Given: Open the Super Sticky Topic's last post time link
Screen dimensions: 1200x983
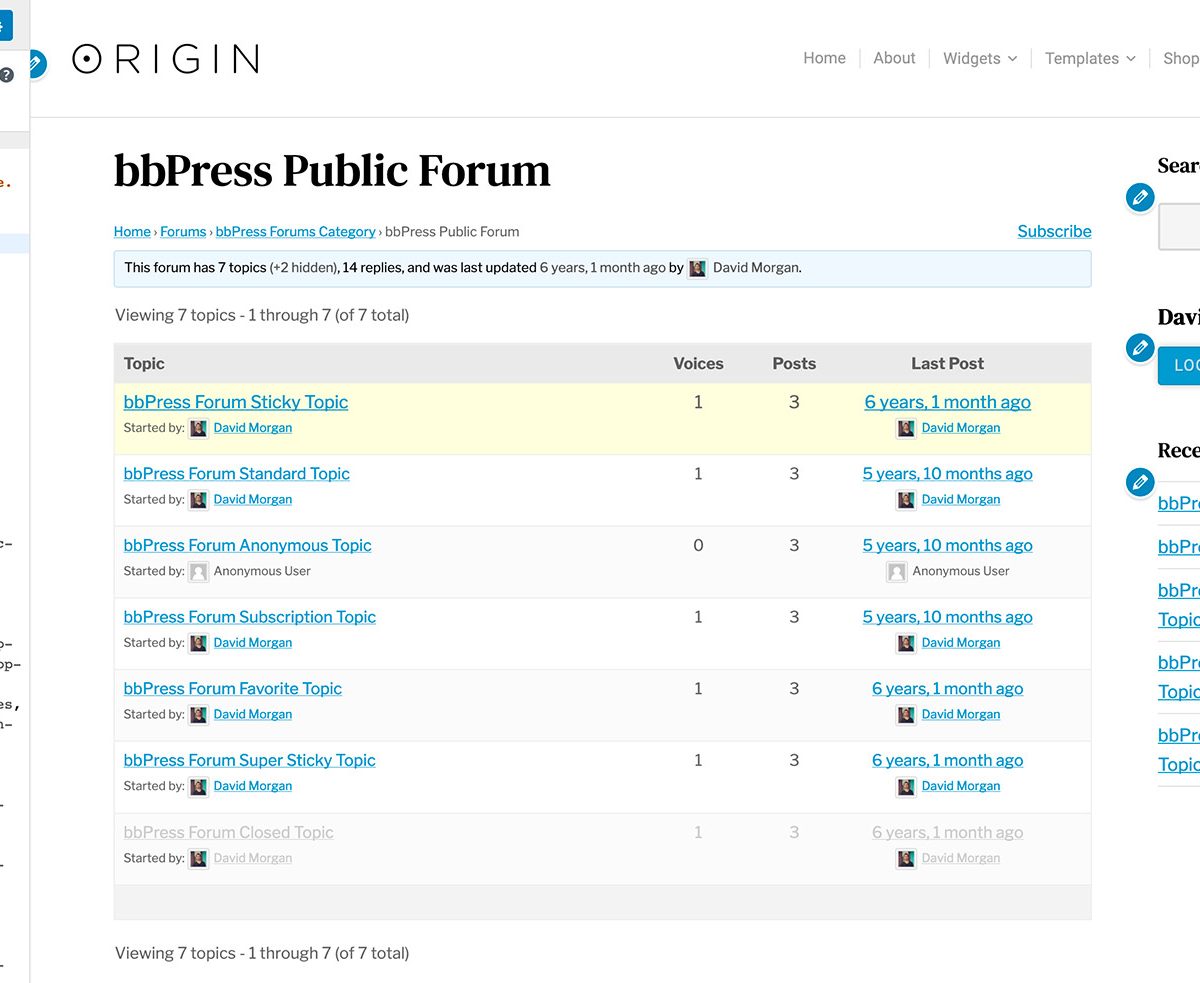Looking at the screenshot, I should pos(948,761).
